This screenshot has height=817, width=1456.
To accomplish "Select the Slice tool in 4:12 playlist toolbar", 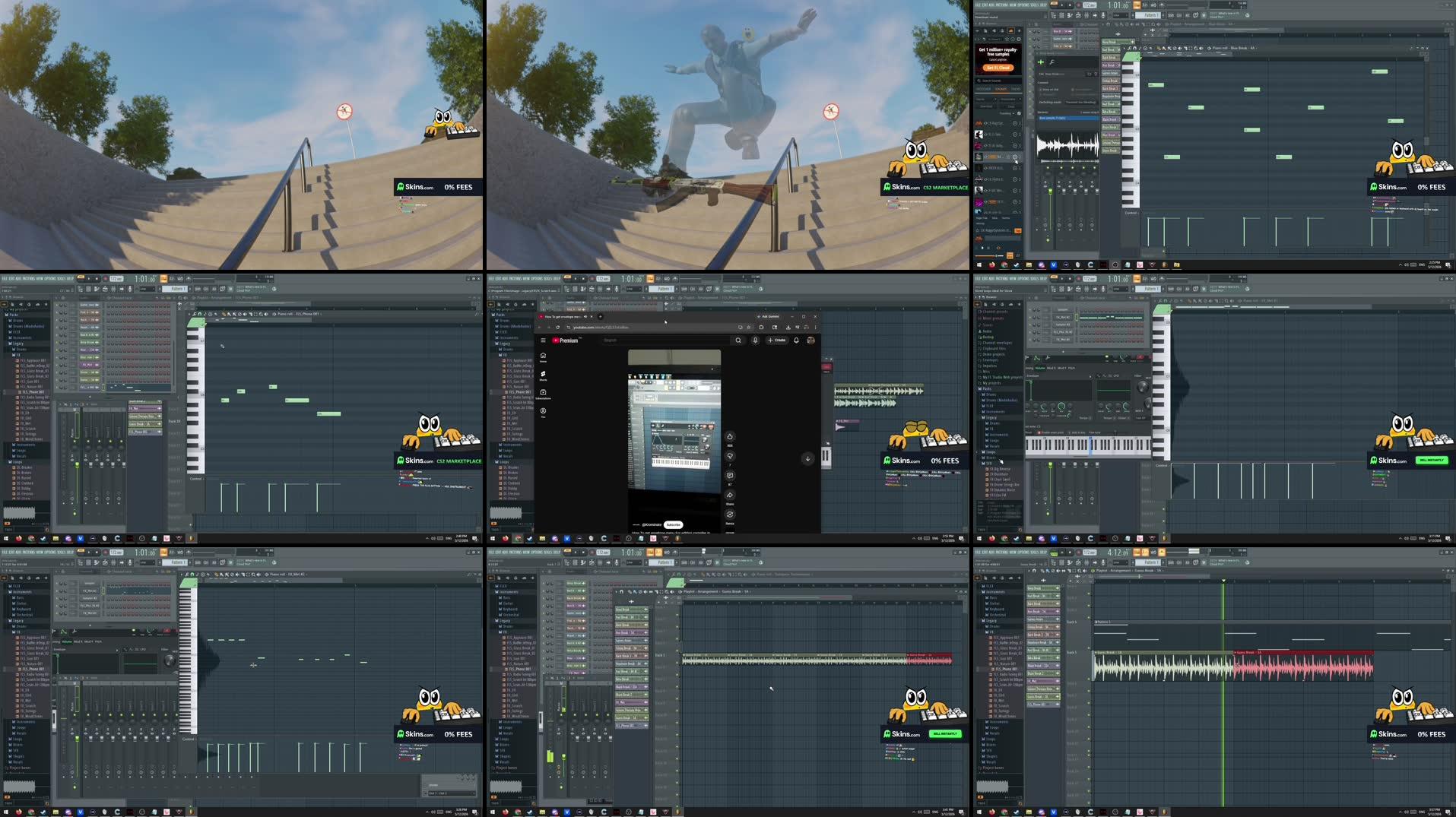I will pos(1069,571).
